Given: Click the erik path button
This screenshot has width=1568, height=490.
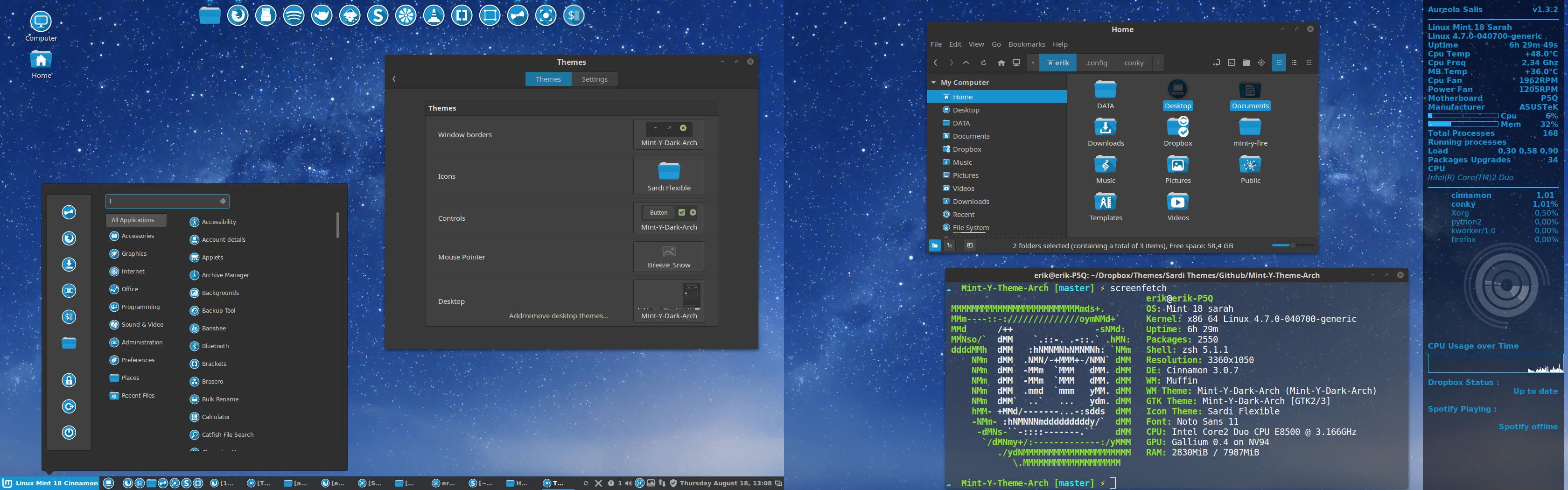Looking at the screenshot, I should pos(1058,63).
